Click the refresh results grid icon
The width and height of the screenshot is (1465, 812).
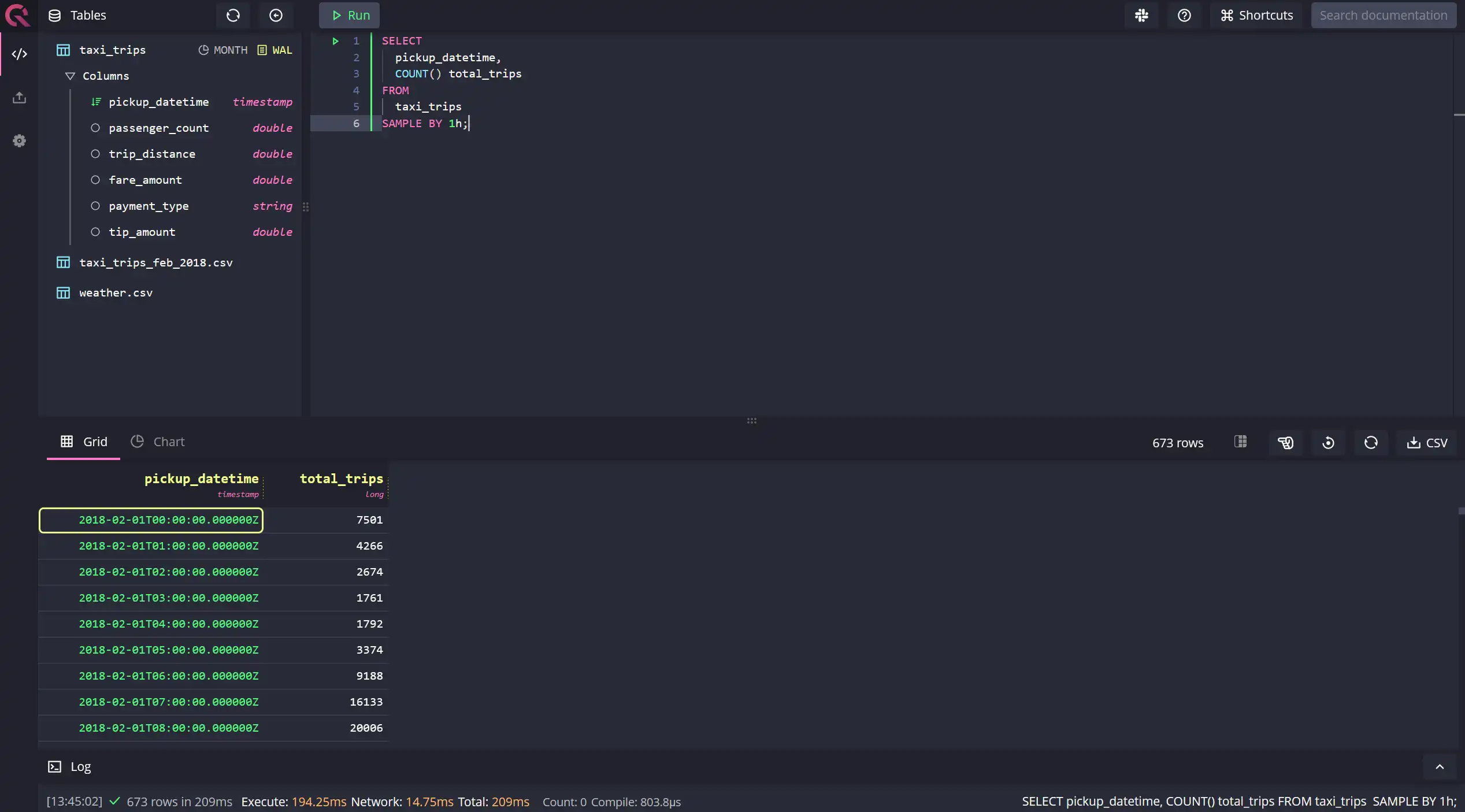click(1370, 443)
